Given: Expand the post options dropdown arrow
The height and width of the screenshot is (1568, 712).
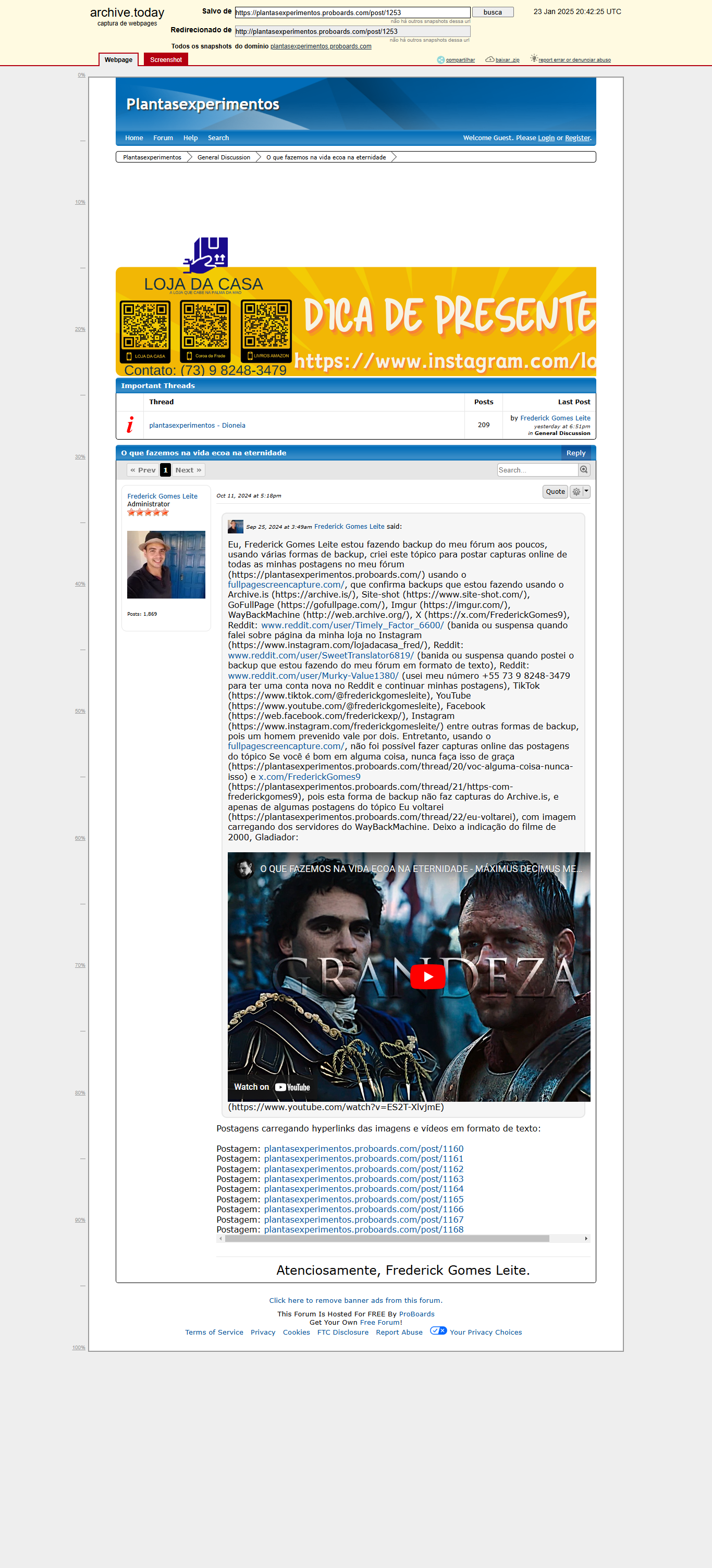Looking at the screenshot, I should pos(586,491).
